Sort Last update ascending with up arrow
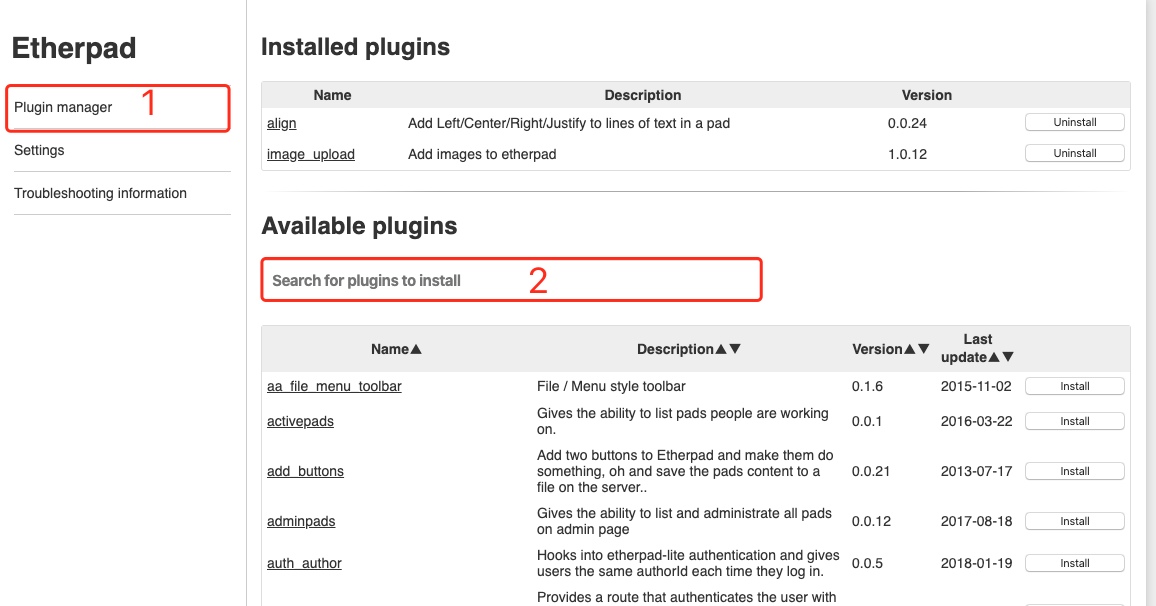The width and height of the screenshot is (1156, 606). [x=994, y=357]
